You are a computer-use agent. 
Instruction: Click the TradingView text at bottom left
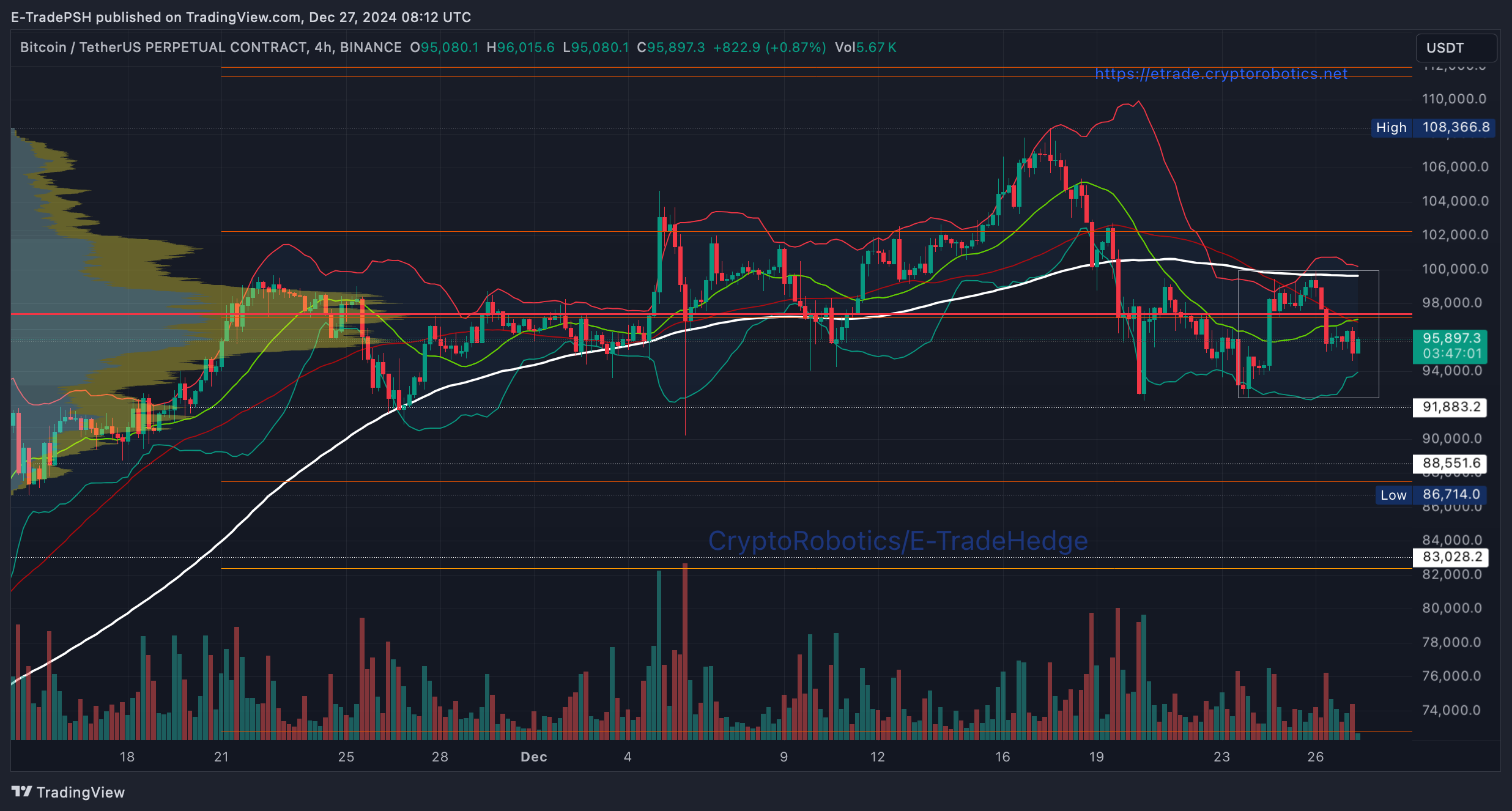pyautogui.click(x=81, y=792)
